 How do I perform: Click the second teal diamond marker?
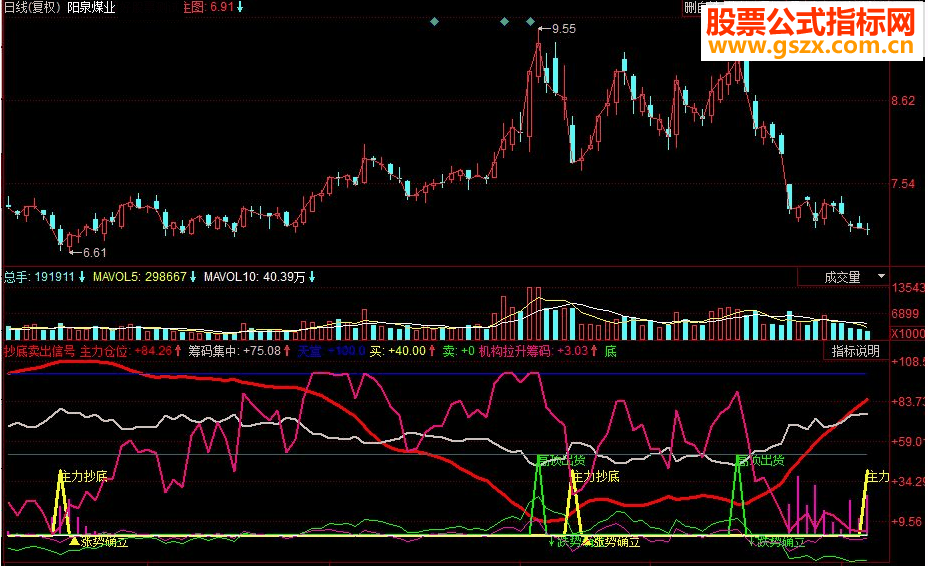coord(504,22)
